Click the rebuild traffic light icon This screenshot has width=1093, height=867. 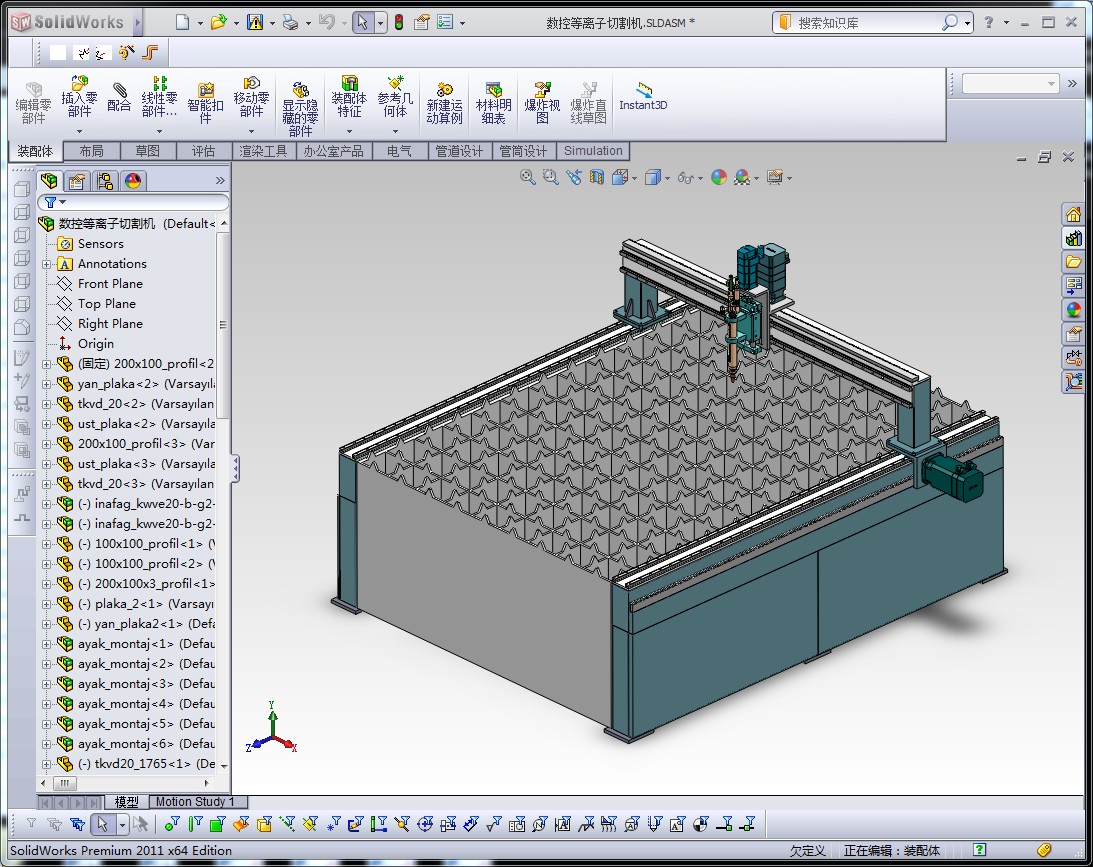398,22
